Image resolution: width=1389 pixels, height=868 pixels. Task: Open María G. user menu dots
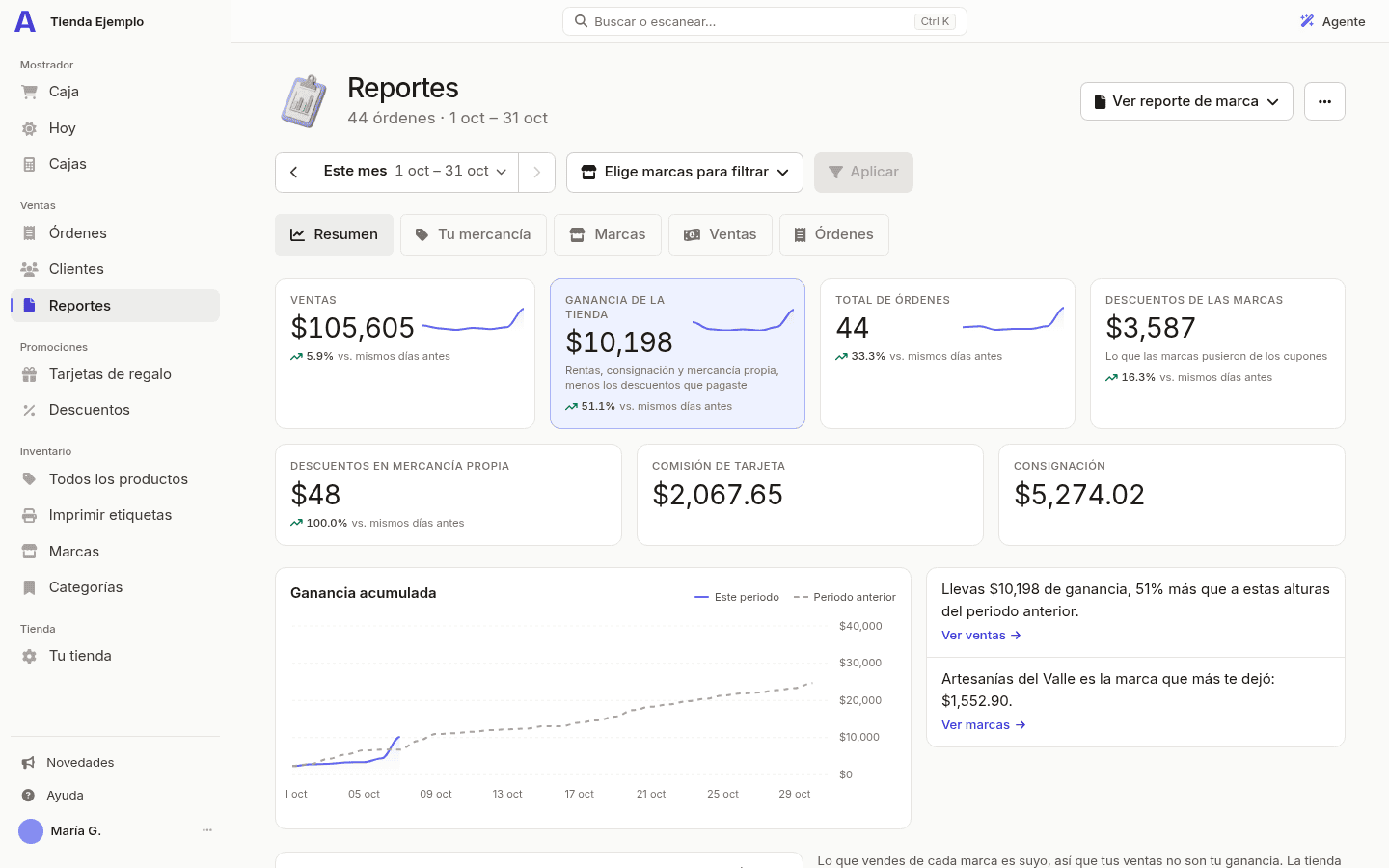(x=206, y=830)
